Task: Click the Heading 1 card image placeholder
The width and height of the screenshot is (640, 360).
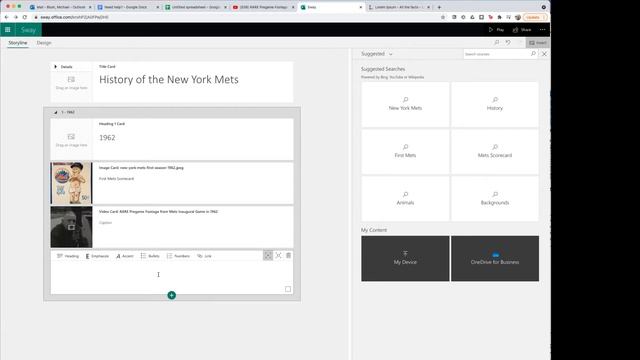Action: point(71,140)
